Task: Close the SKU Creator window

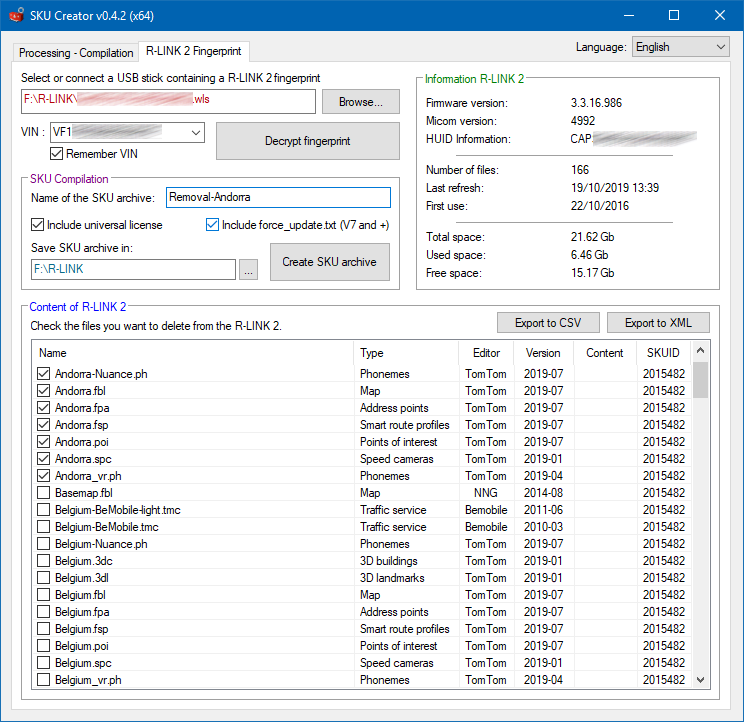Action: click(720, 15)
